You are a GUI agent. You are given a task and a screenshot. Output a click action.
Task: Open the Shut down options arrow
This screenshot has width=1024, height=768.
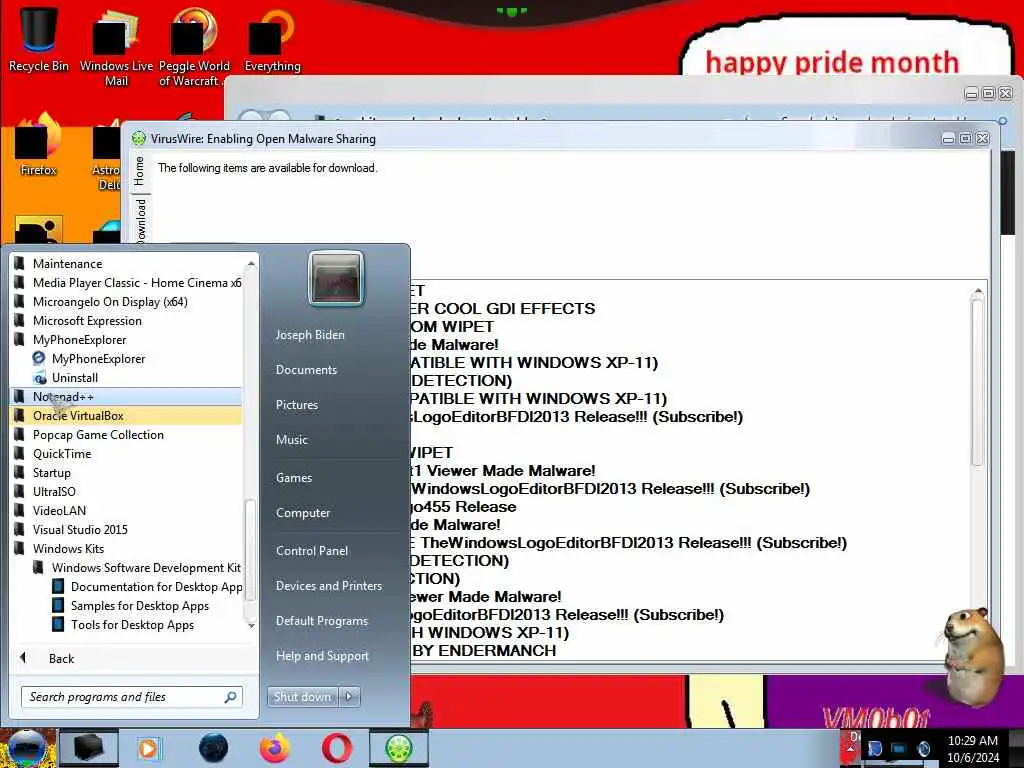point(349,697)
